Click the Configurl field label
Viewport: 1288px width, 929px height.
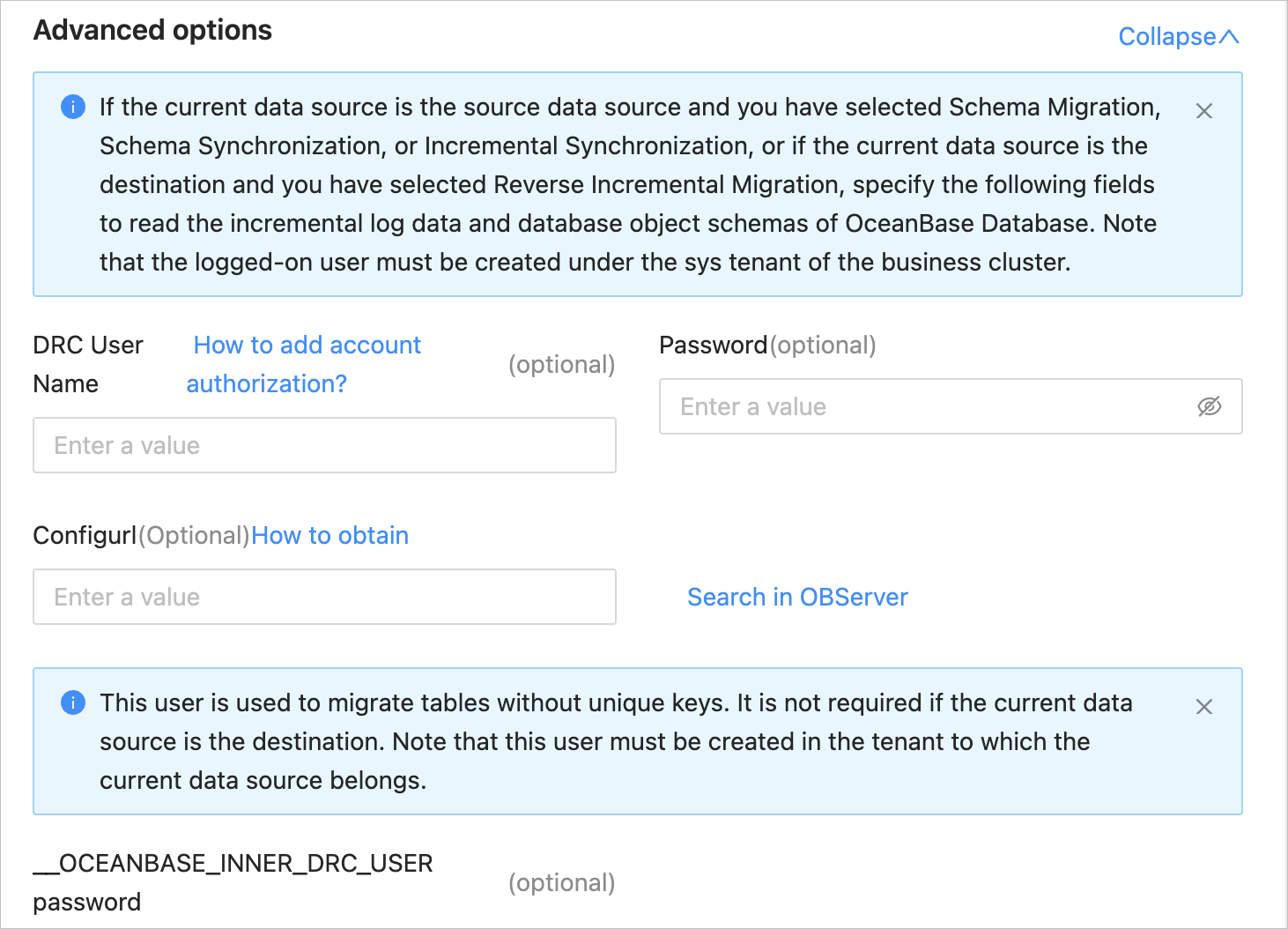pos(85,536)
